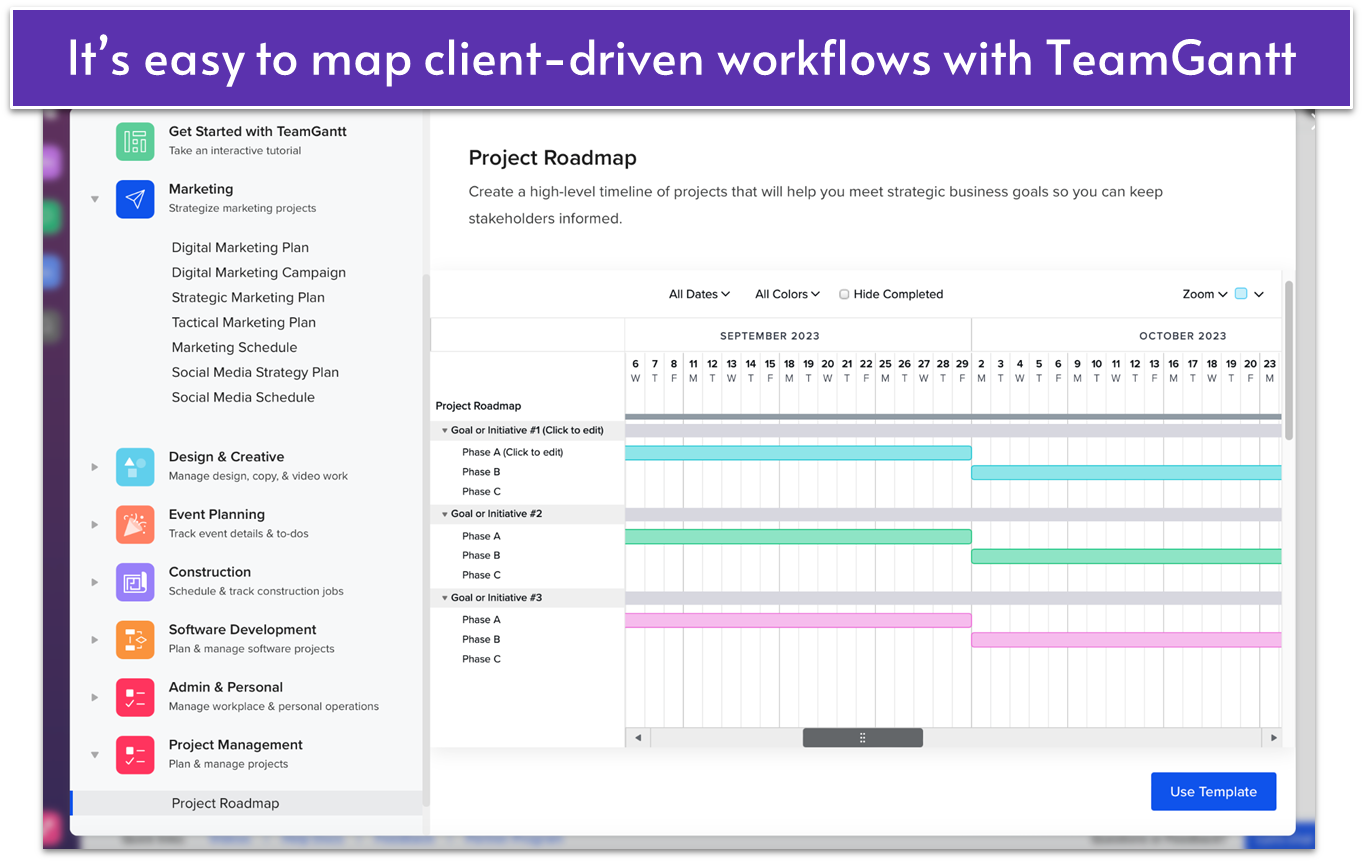The image size is (1363, 862).
Task: Click the light blue square next to Zoom
Action: (x=1241, y=294)
